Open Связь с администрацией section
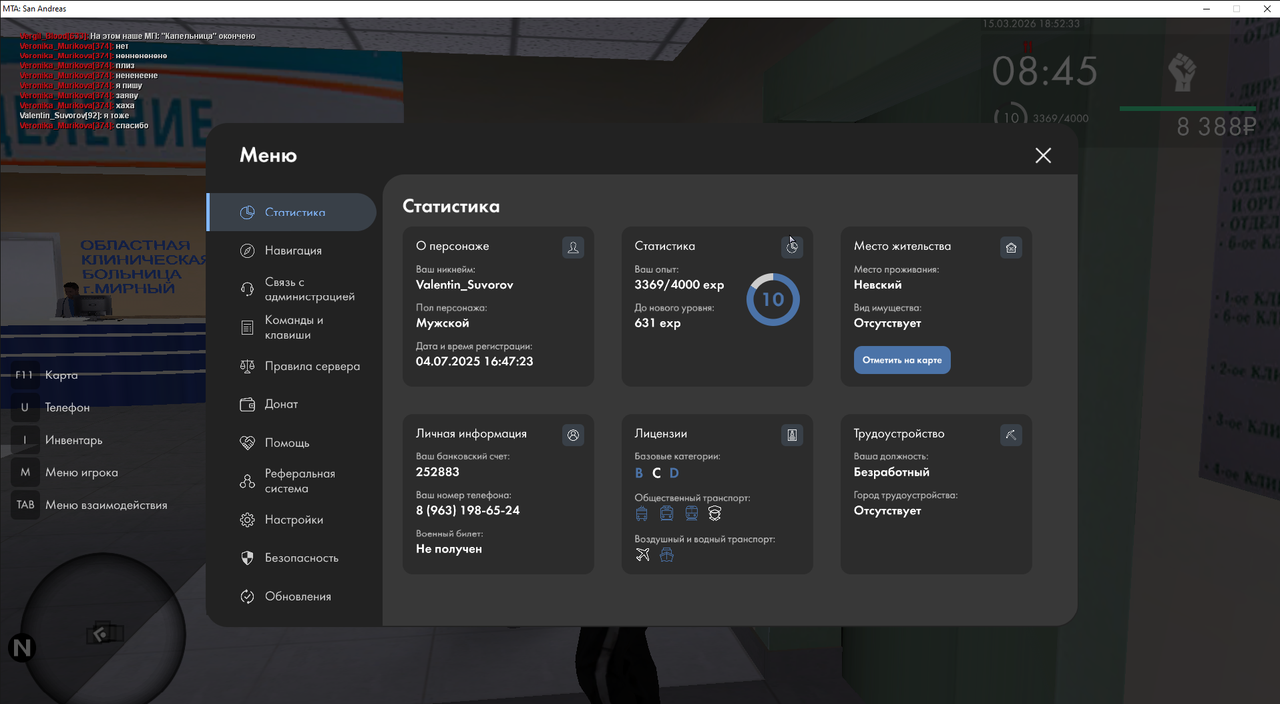Image resolution: width=1280 pixels, height=704 pixels. point(292,289)
